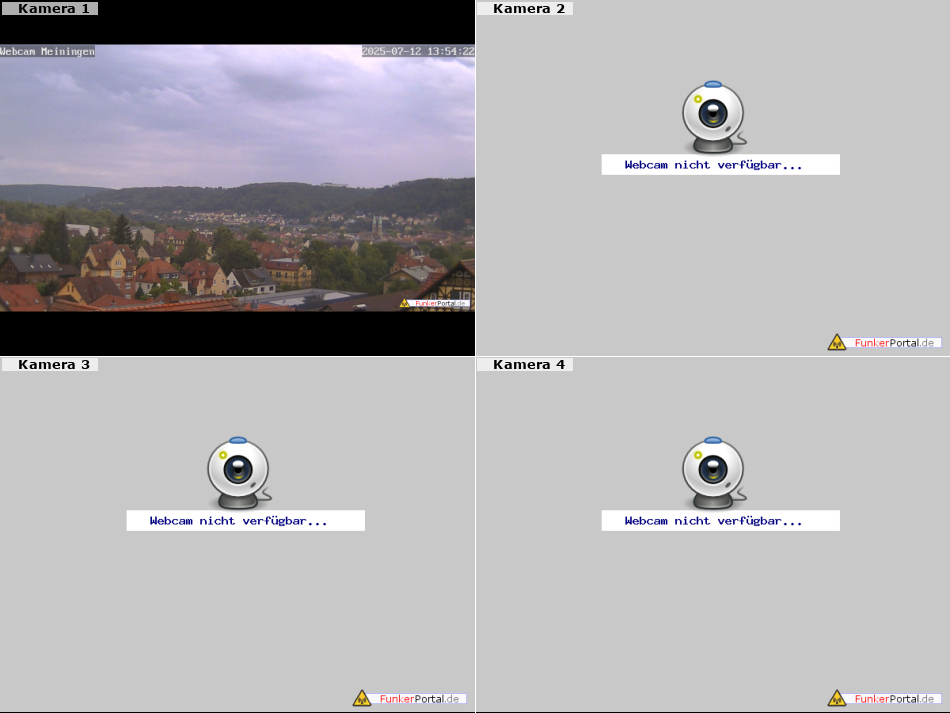Open the Kamera 1 live webcam image
The width and height of the screenshot is (950, 713).
click(237, 178)
